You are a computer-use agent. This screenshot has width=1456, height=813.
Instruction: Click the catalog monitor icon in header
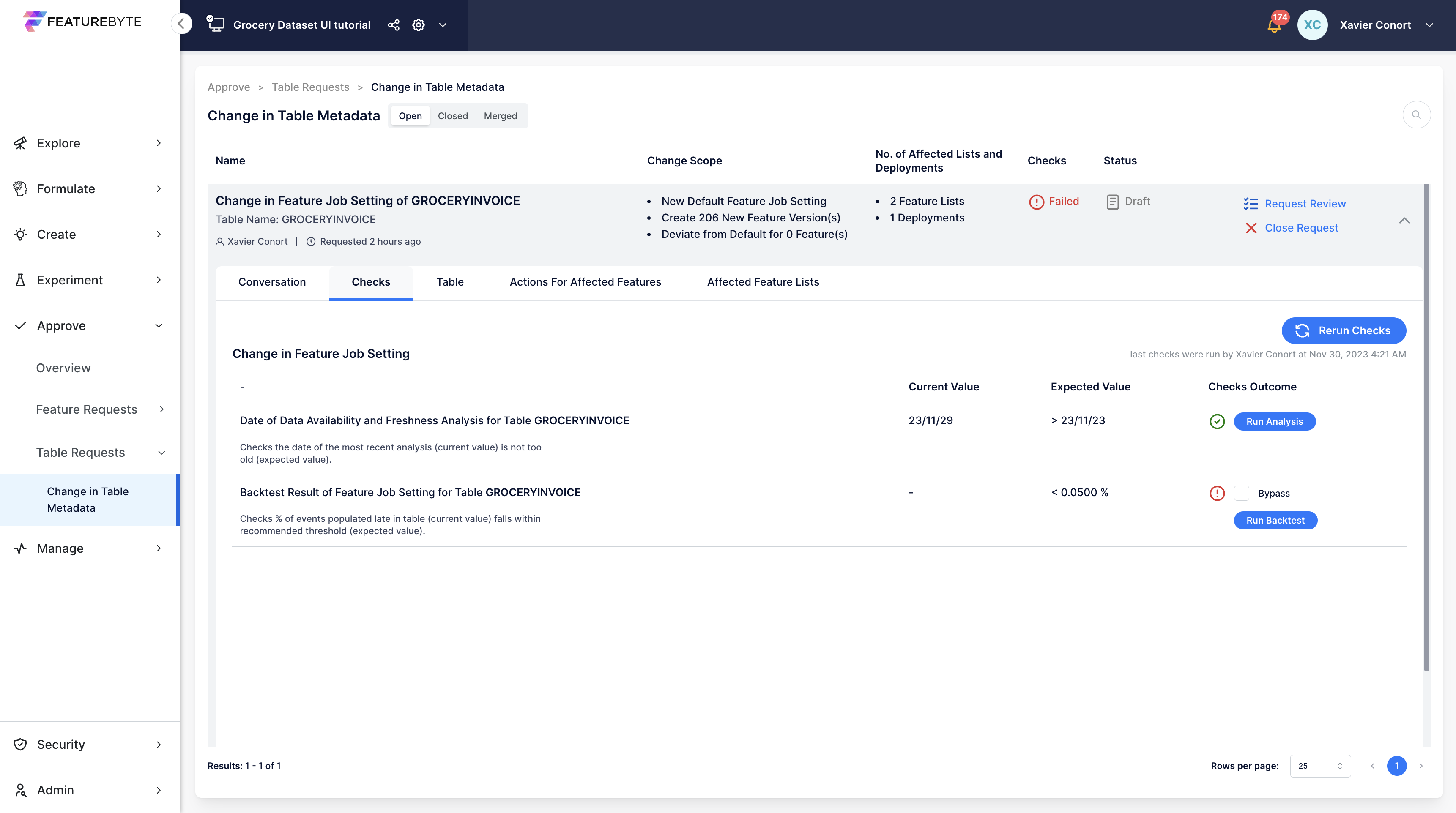(215, 24)
